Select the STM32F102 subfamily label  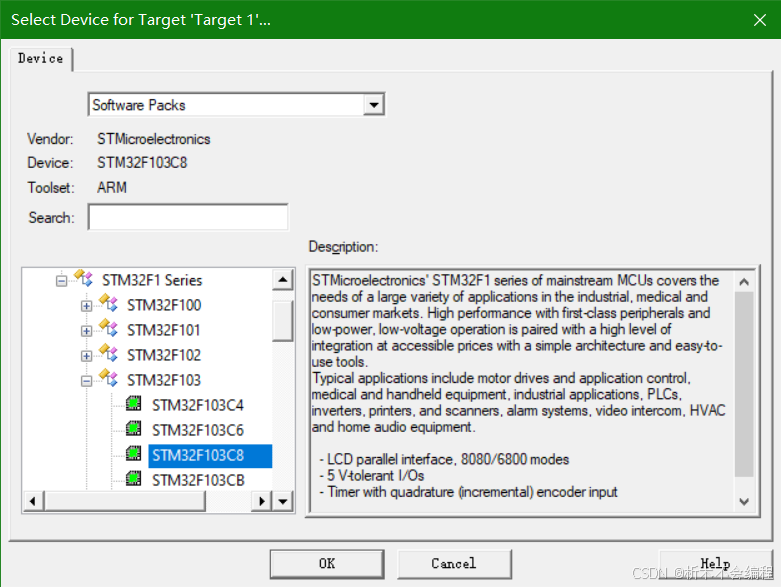164,355
